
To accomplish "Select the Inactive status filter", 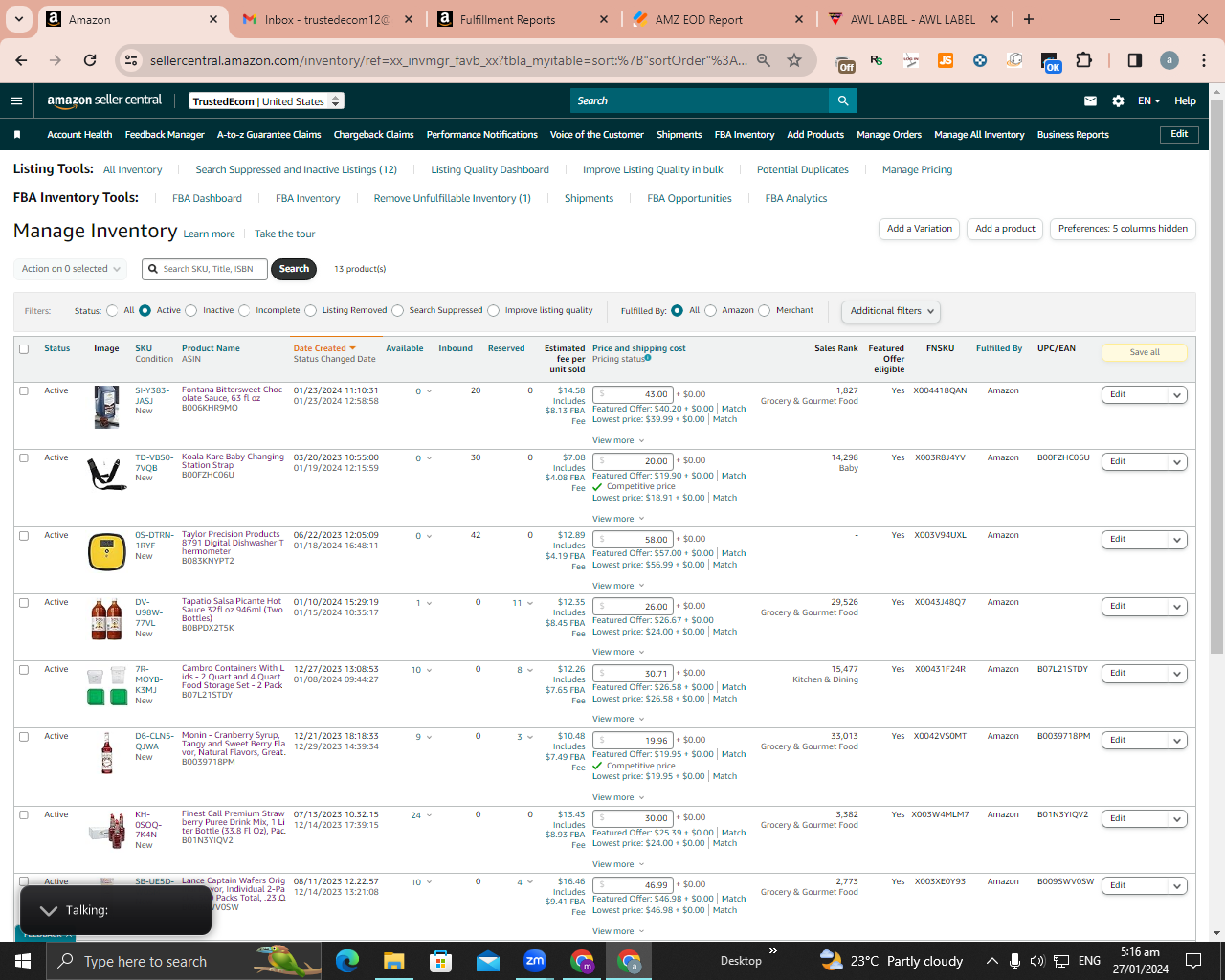I will pos(191,310).
